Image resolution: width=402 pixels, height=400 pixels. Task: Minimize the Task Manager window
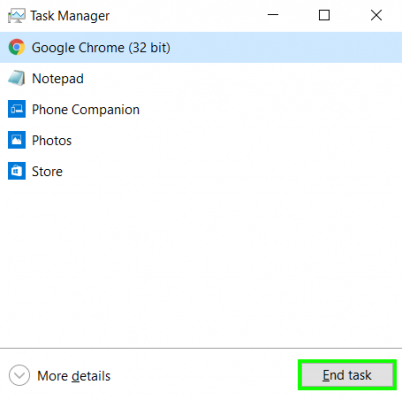pyautogui.click(x=273, y=15)
